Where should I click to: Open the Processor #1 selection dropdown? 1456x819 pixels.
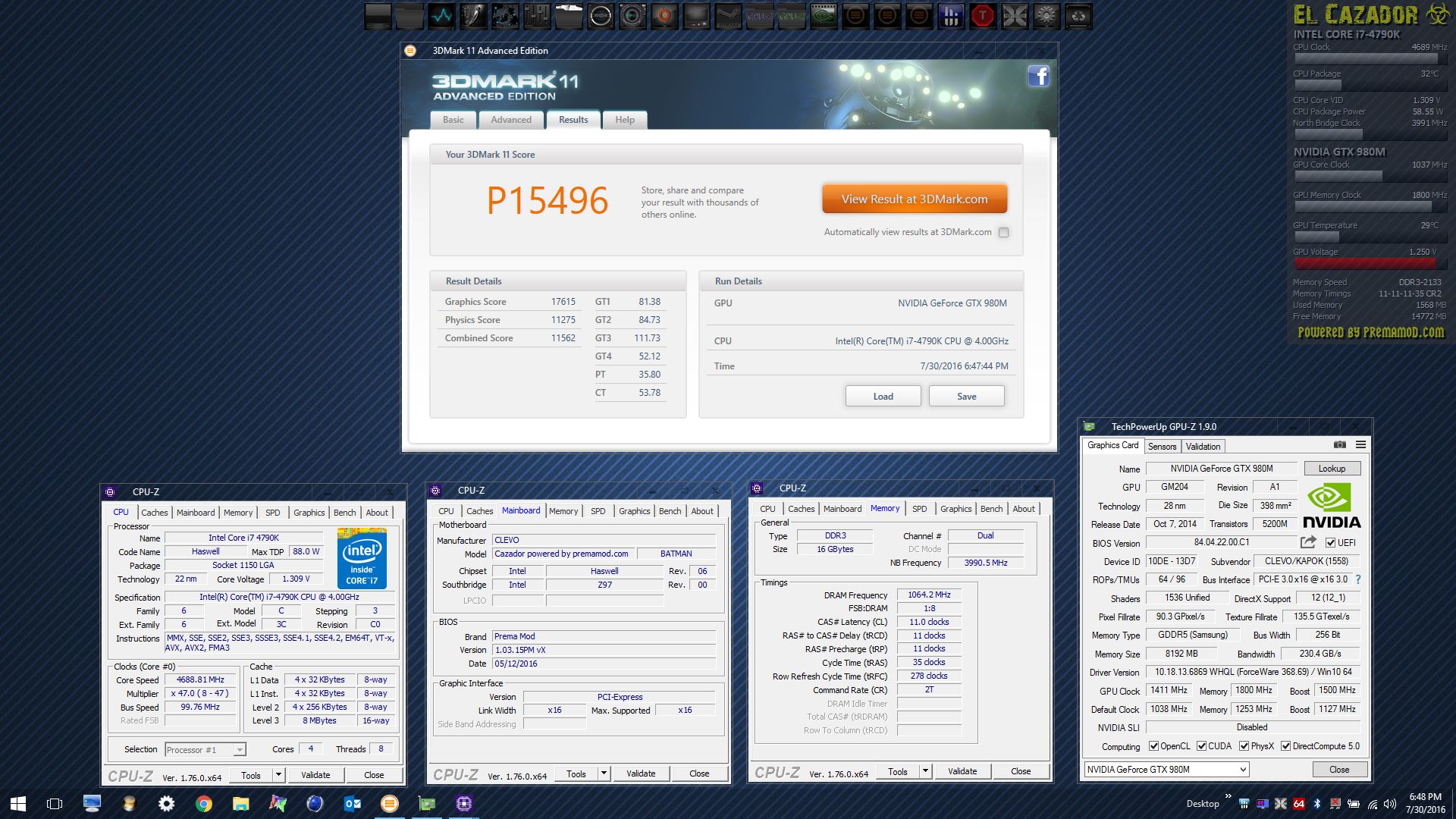pyautogui.click(x=206, y=750)
